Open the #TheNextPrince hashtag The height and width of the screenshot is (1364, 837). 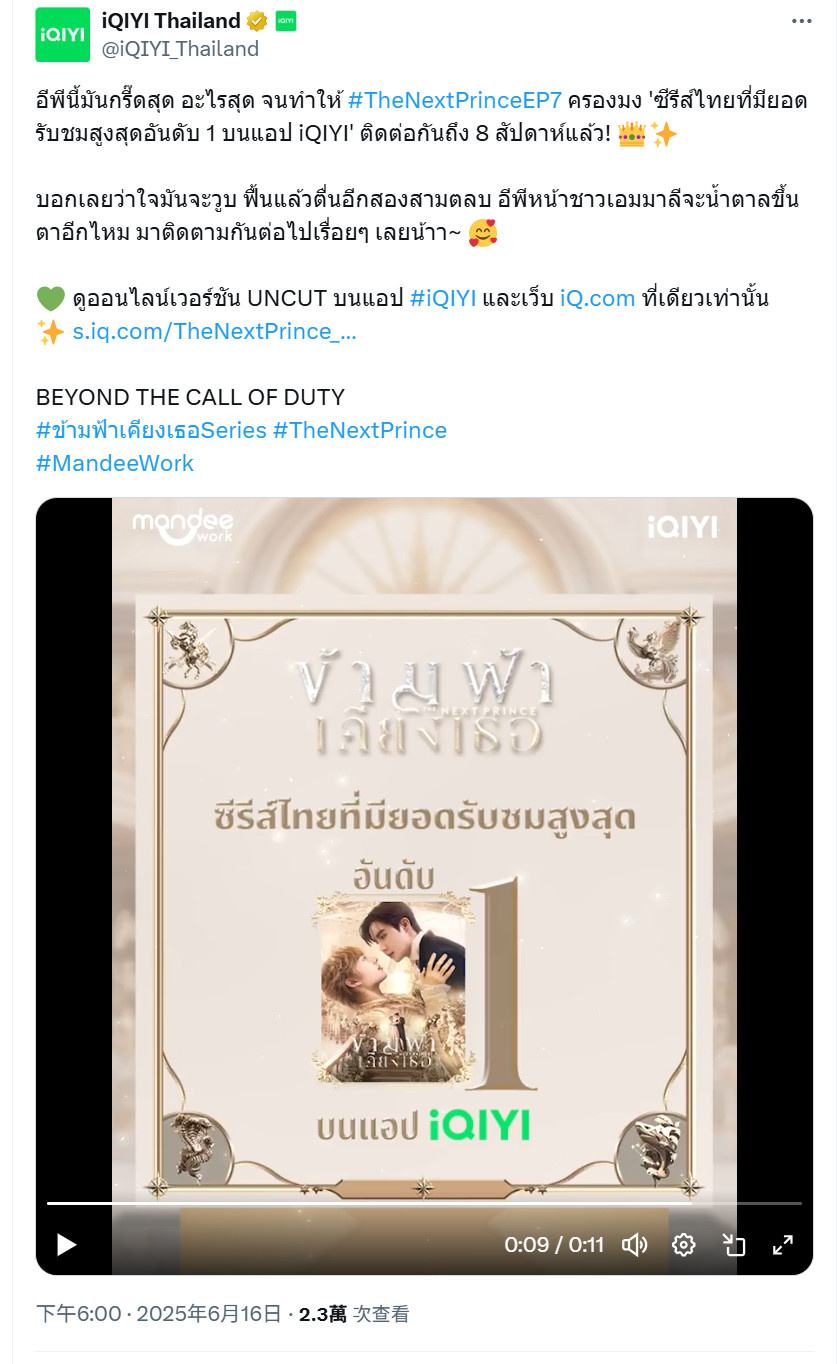(360, 430)
